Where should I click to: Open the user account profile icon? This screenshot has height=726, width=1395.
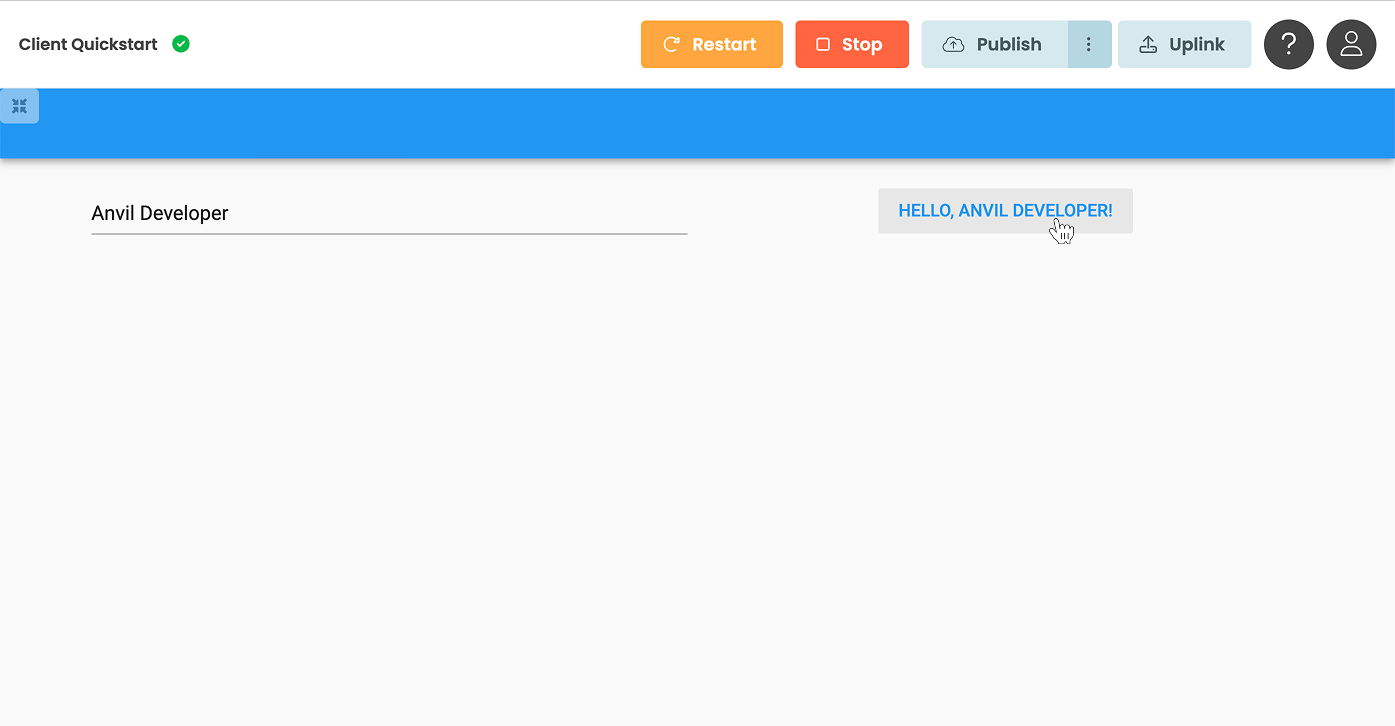tap(1351, 44)
